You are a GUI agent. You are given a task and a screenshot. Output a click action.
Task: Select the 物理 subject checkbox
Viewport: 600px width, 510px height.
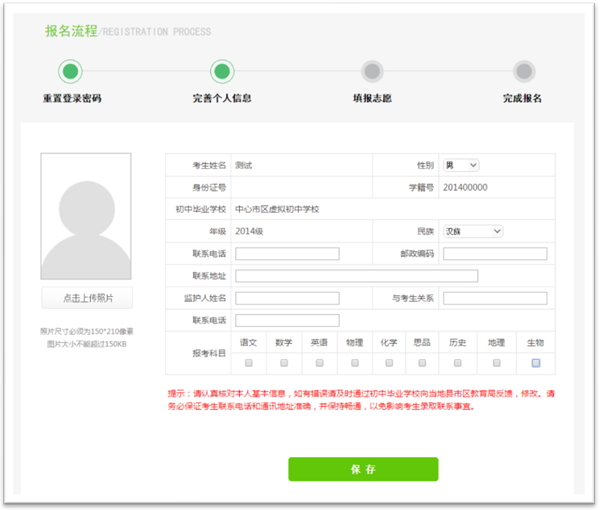coord(353,363)
